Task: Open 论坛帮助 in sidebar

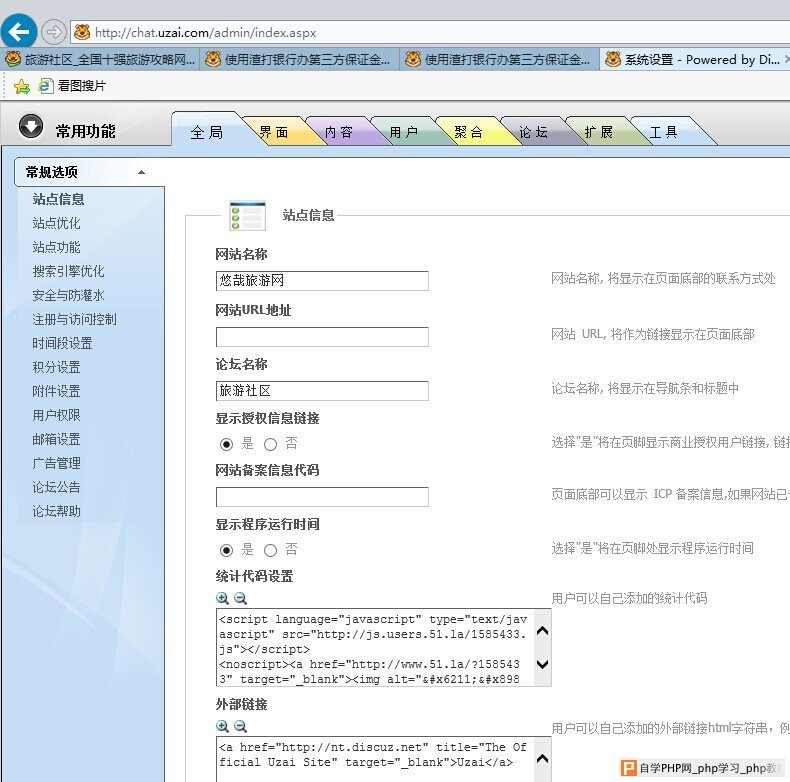Action: coord(56,511)
